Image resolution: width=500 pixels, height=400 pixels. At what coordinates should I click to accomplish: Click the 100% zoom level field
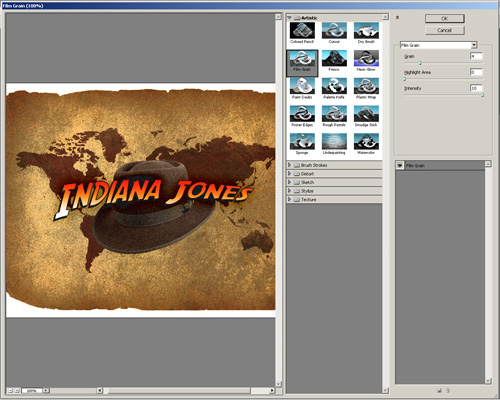tap(32, 390)
